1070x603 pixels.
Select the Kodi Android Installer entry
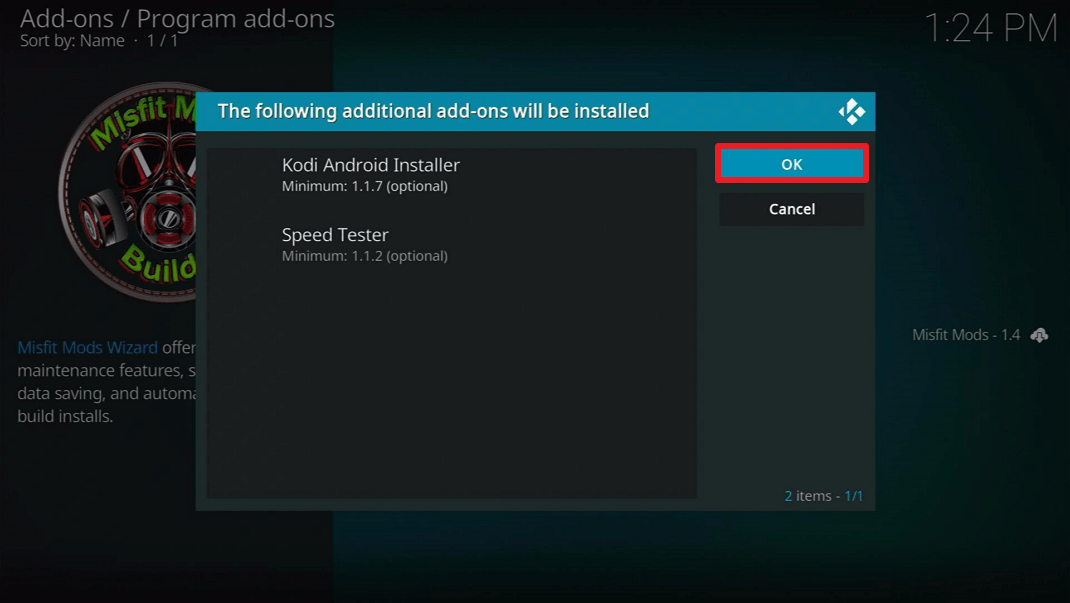click(x=452, y=175)
